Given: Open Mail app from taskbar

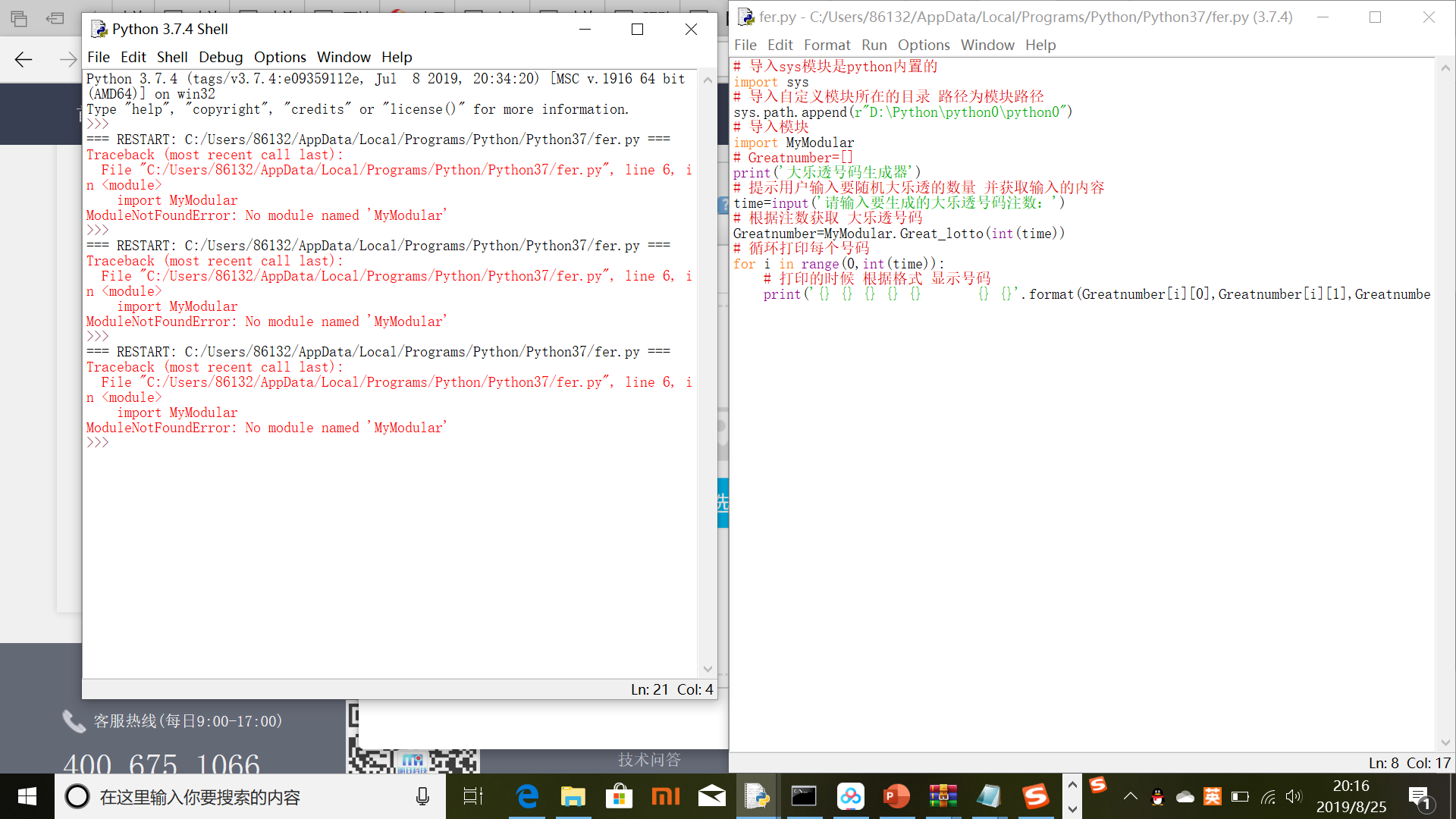Looking at the screenshot, I should (x=711, y=796).
